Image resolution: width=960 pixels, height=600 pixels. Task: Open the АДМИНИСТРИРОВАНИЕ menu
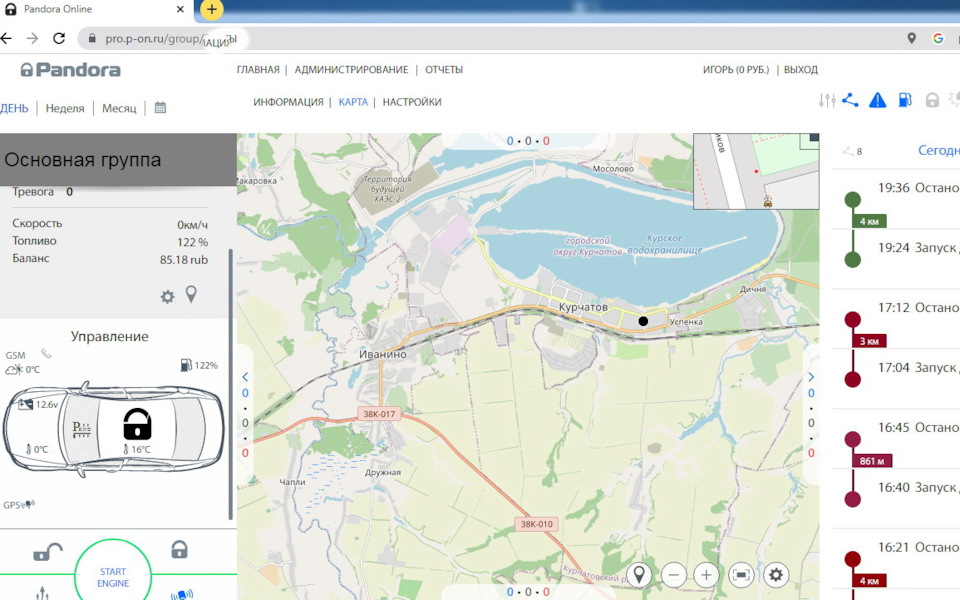[351, 70]
